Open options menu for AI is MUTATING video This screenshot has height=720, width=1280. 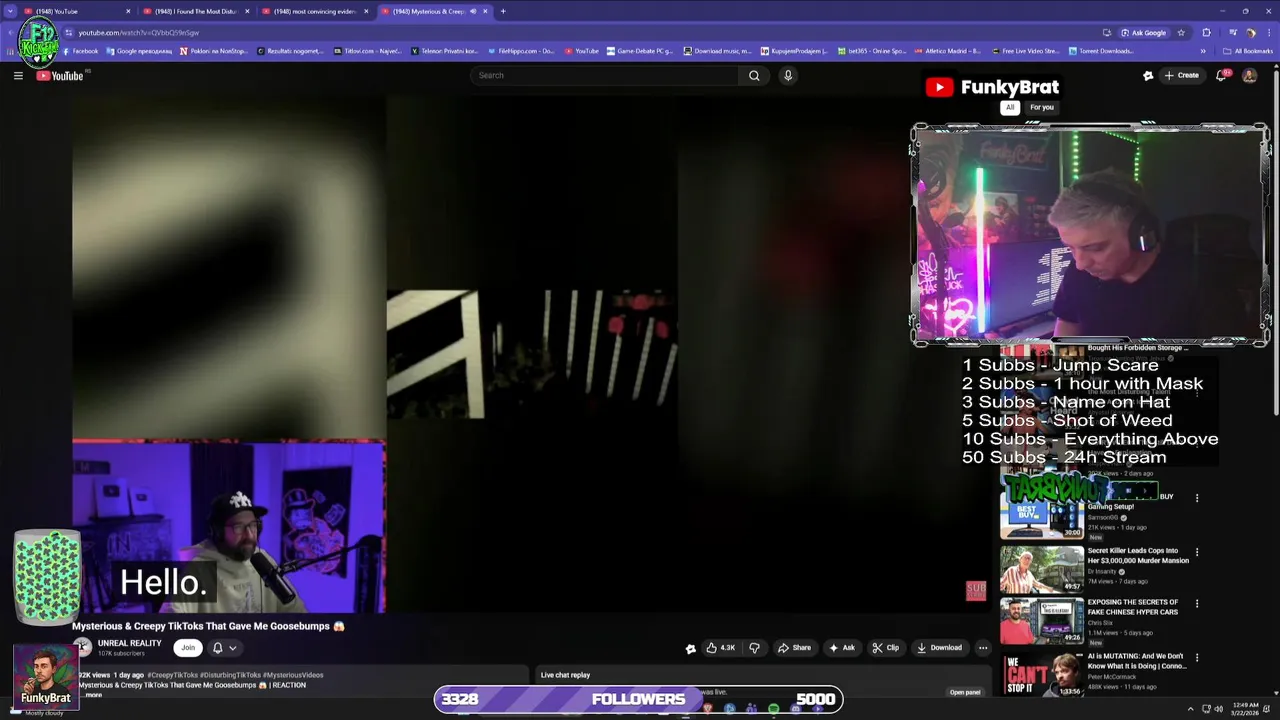[x=1197, y=657]
